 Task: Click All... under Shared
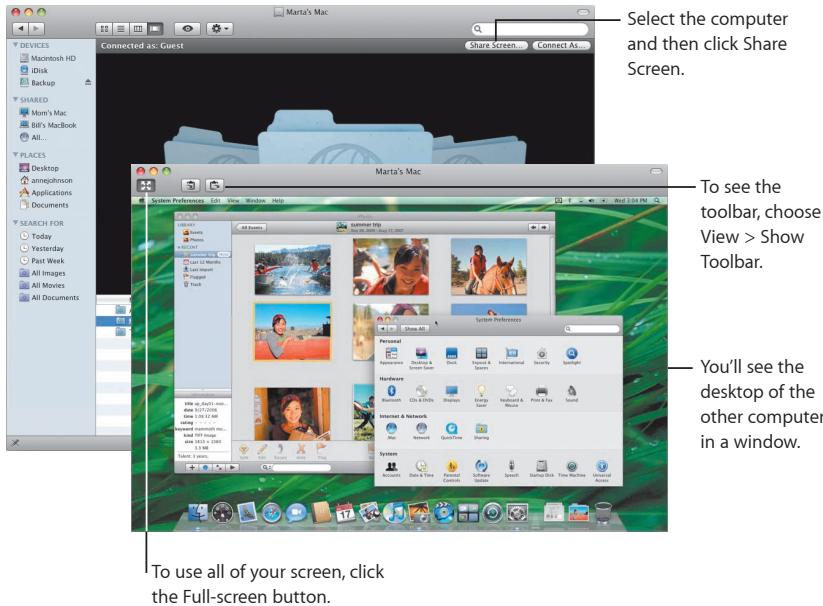point(33,137)
